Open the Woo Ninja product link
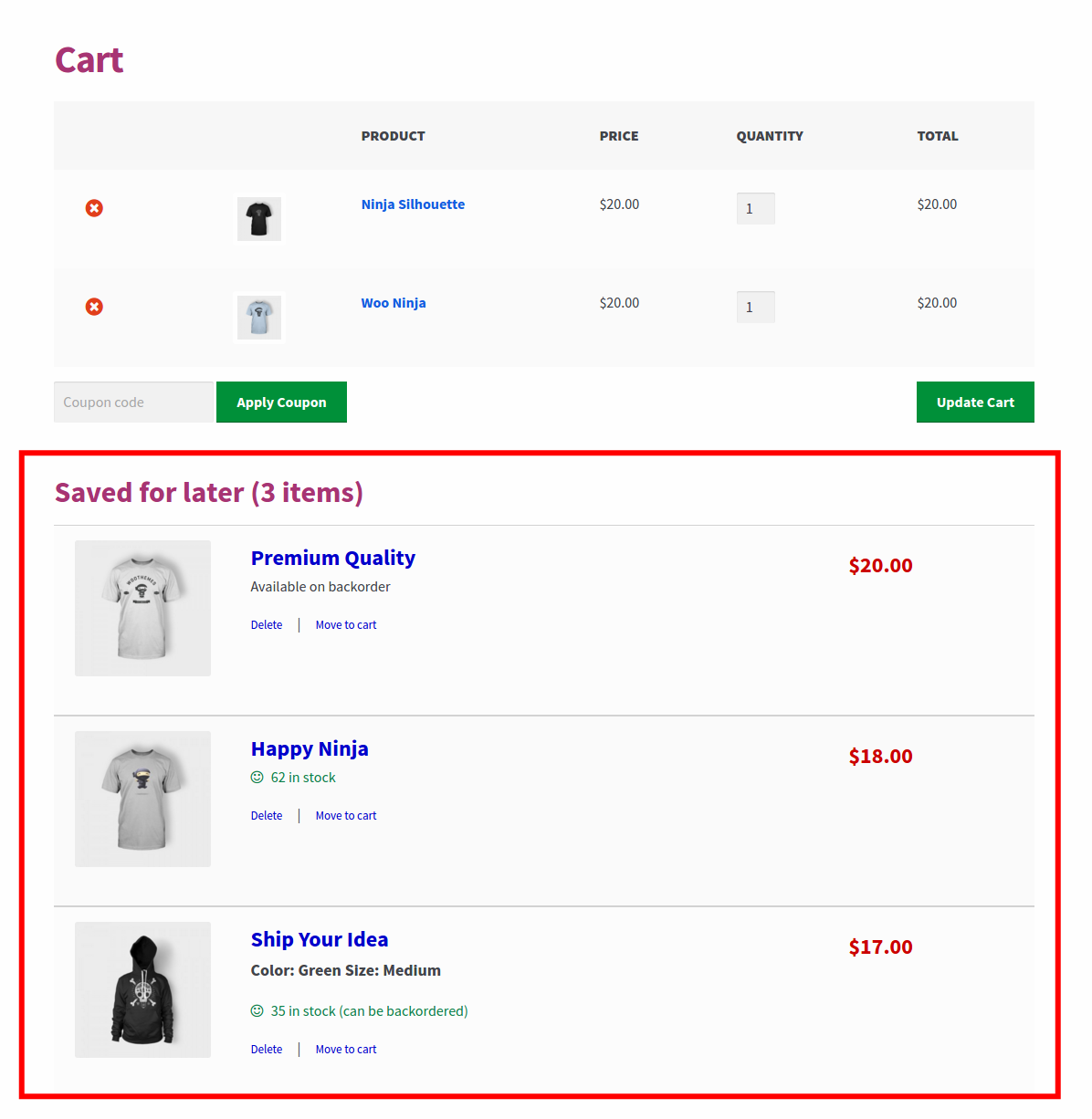The width and height of the screenshot is (1092, 1119). coord(394,303)
